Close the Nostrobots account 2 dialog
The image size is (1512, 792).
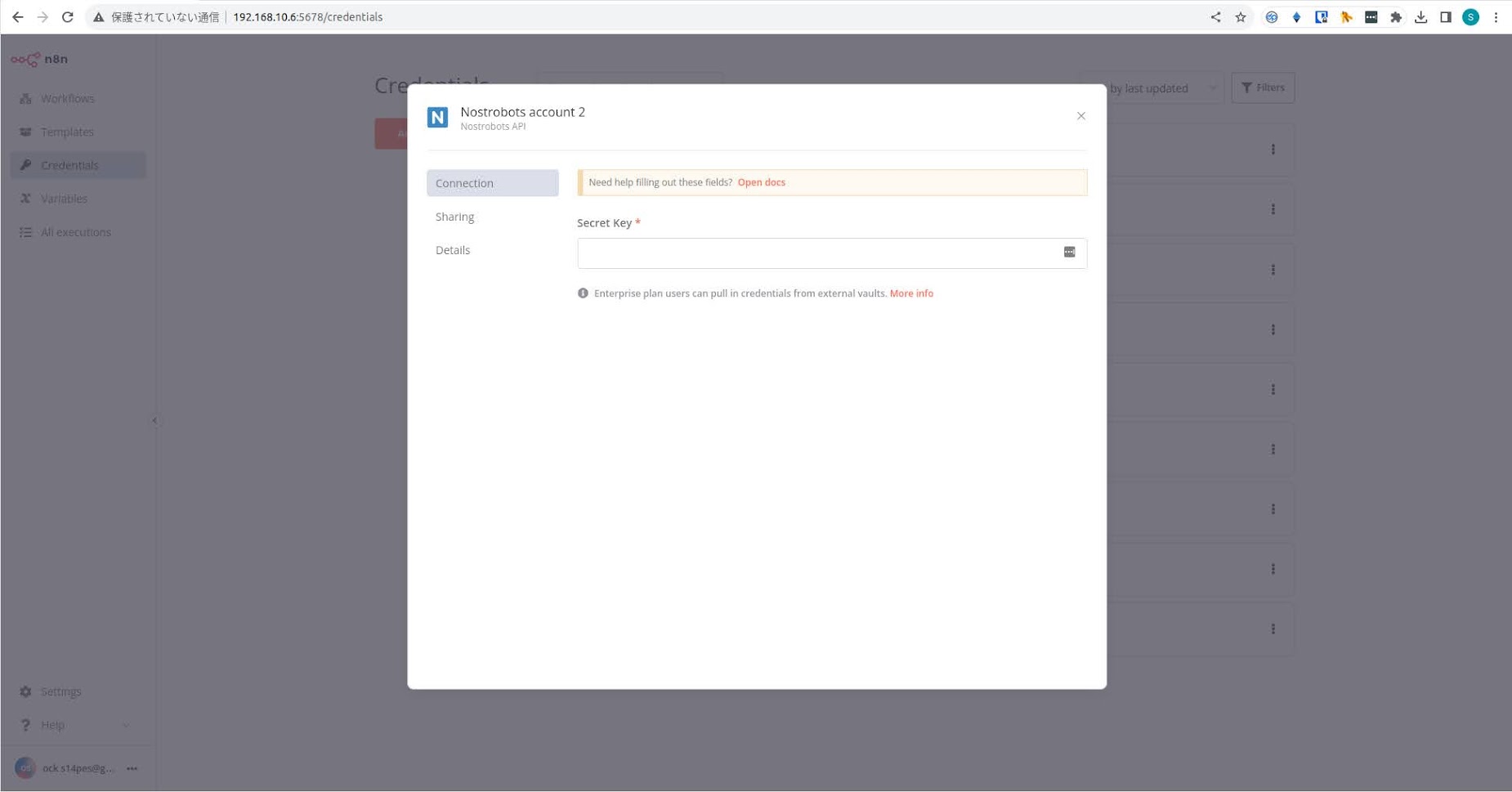[x=1080, y=116]
